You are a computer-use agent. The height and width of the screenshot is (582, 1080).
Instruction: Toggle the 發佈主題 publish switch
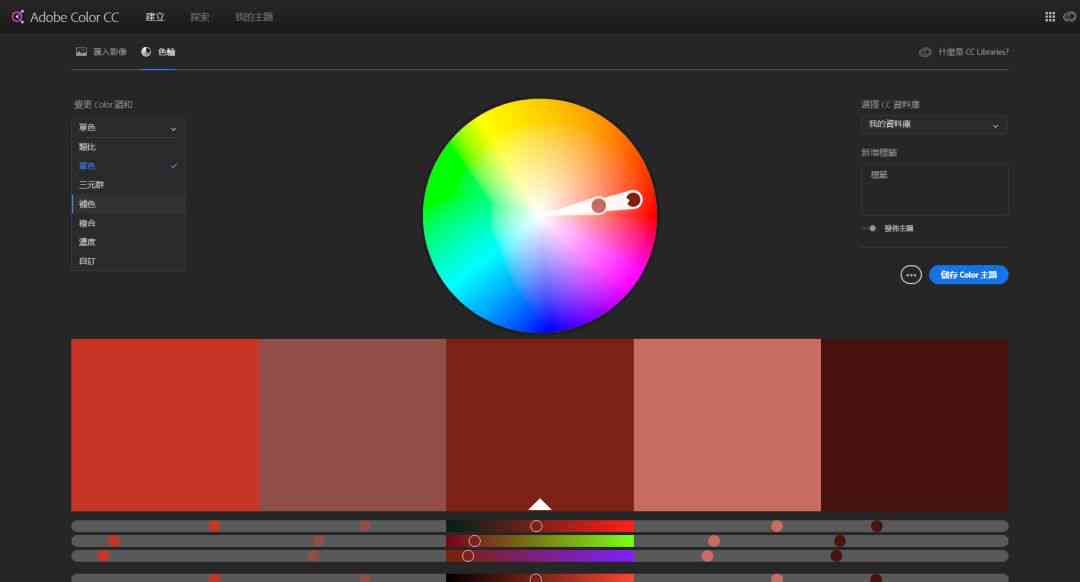pos(869,228)
